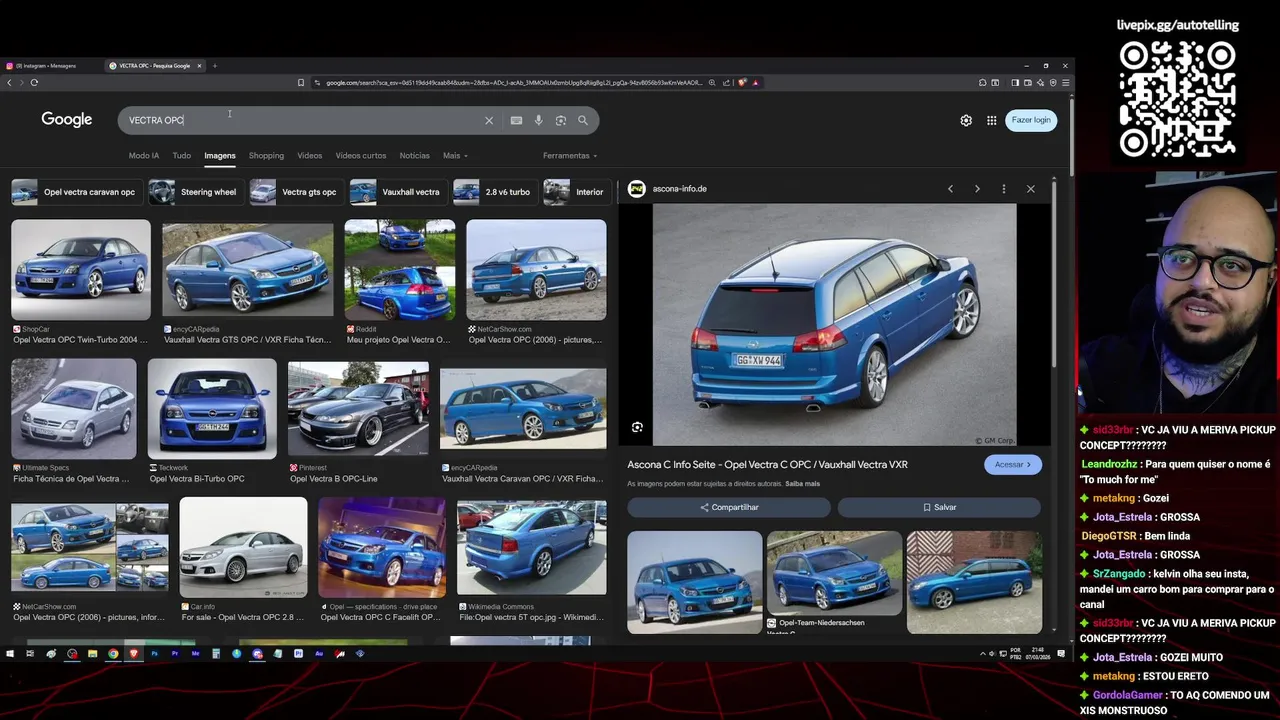Switch to the Shopping tab
1280x720 pixels.
pyautogui.click(x=266, y=156)
